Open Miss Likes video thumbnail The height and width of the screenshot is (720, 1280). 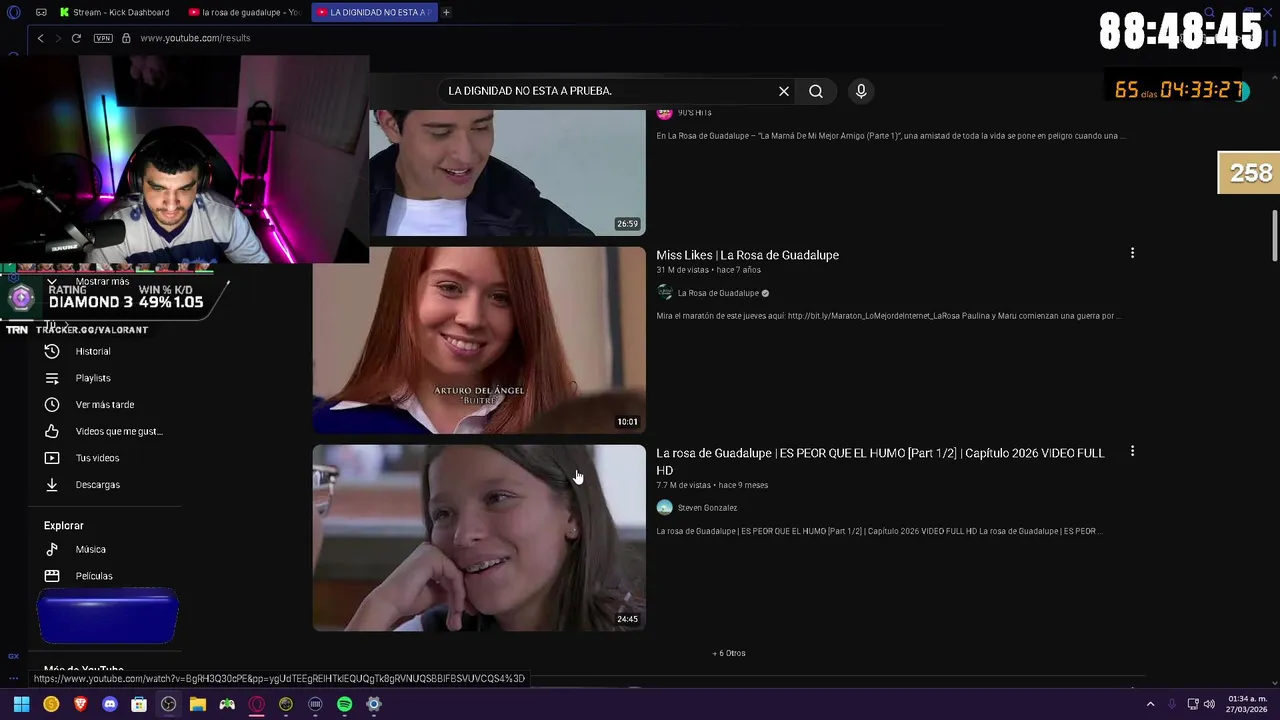point(479,340)
